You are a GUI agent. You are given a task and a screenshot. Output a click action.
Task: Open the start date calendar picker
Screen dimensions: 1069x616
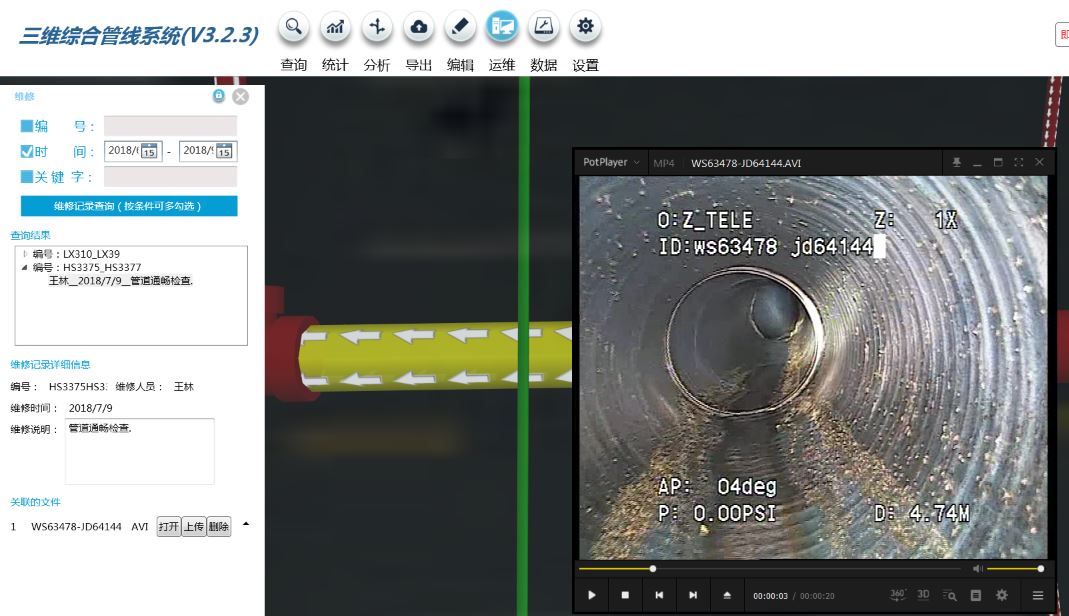(x=149, y=151)
